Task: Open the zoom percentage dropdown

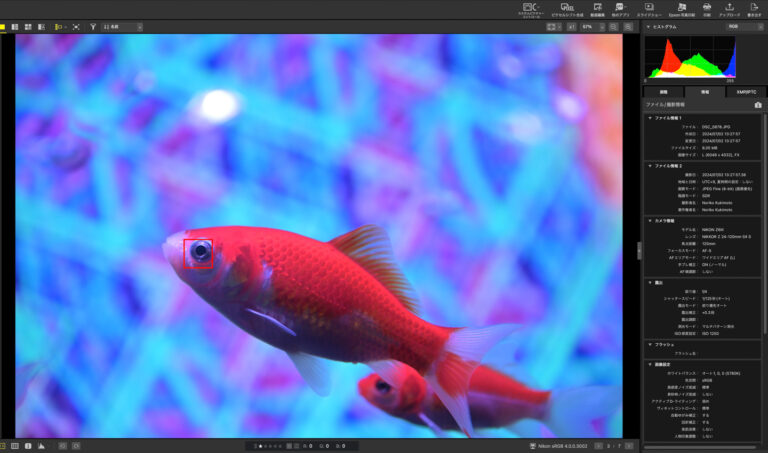Action: point(592,27)
